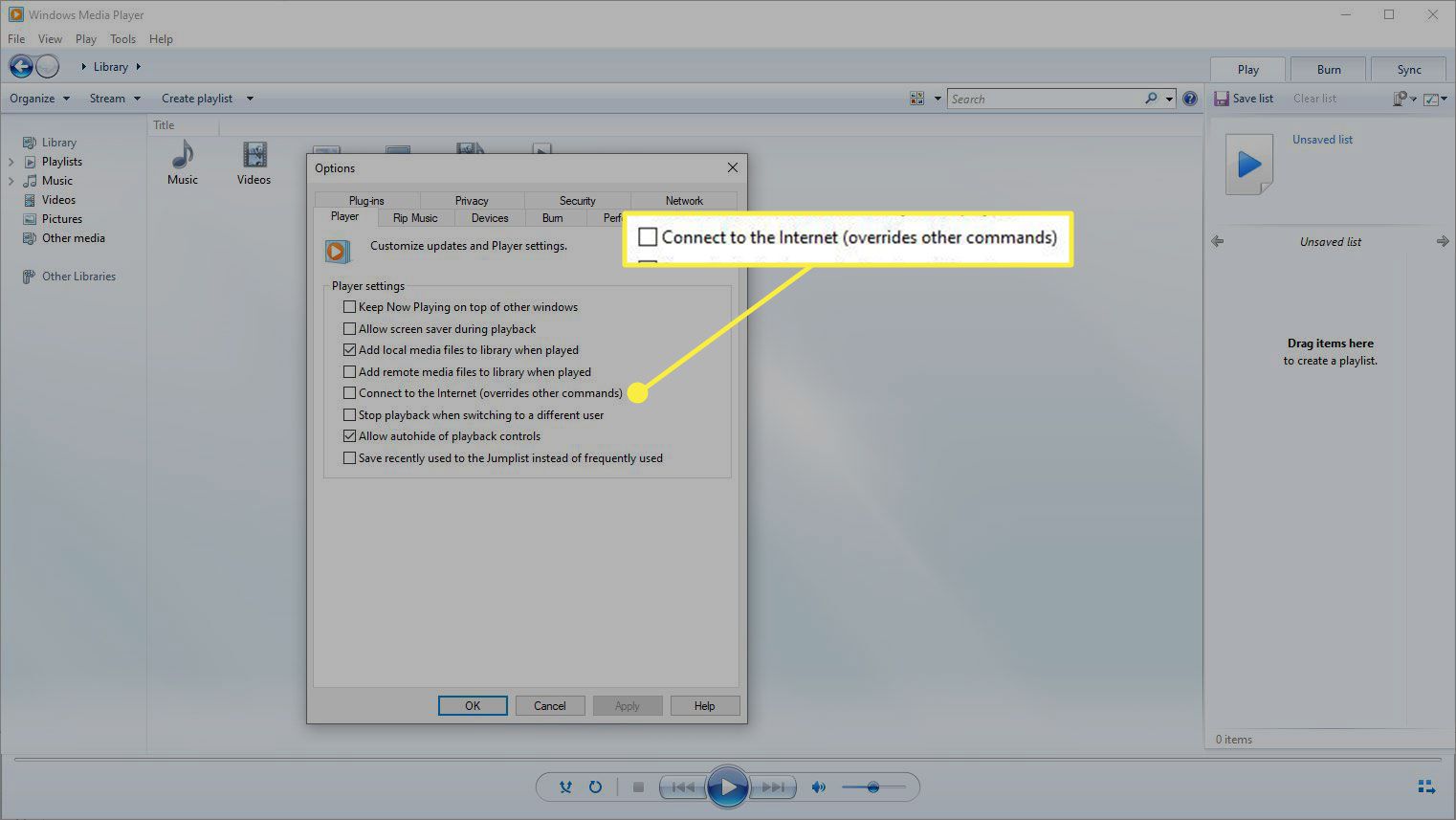Switch to the Network tab
Viewport: 1456px width, 820px height.
tap(684, 201)
